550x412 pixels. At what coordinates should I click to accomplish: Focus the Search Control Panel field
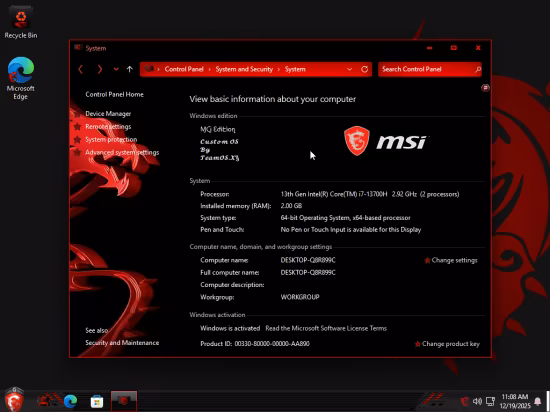pyautogui.click(x=430, y=69)
